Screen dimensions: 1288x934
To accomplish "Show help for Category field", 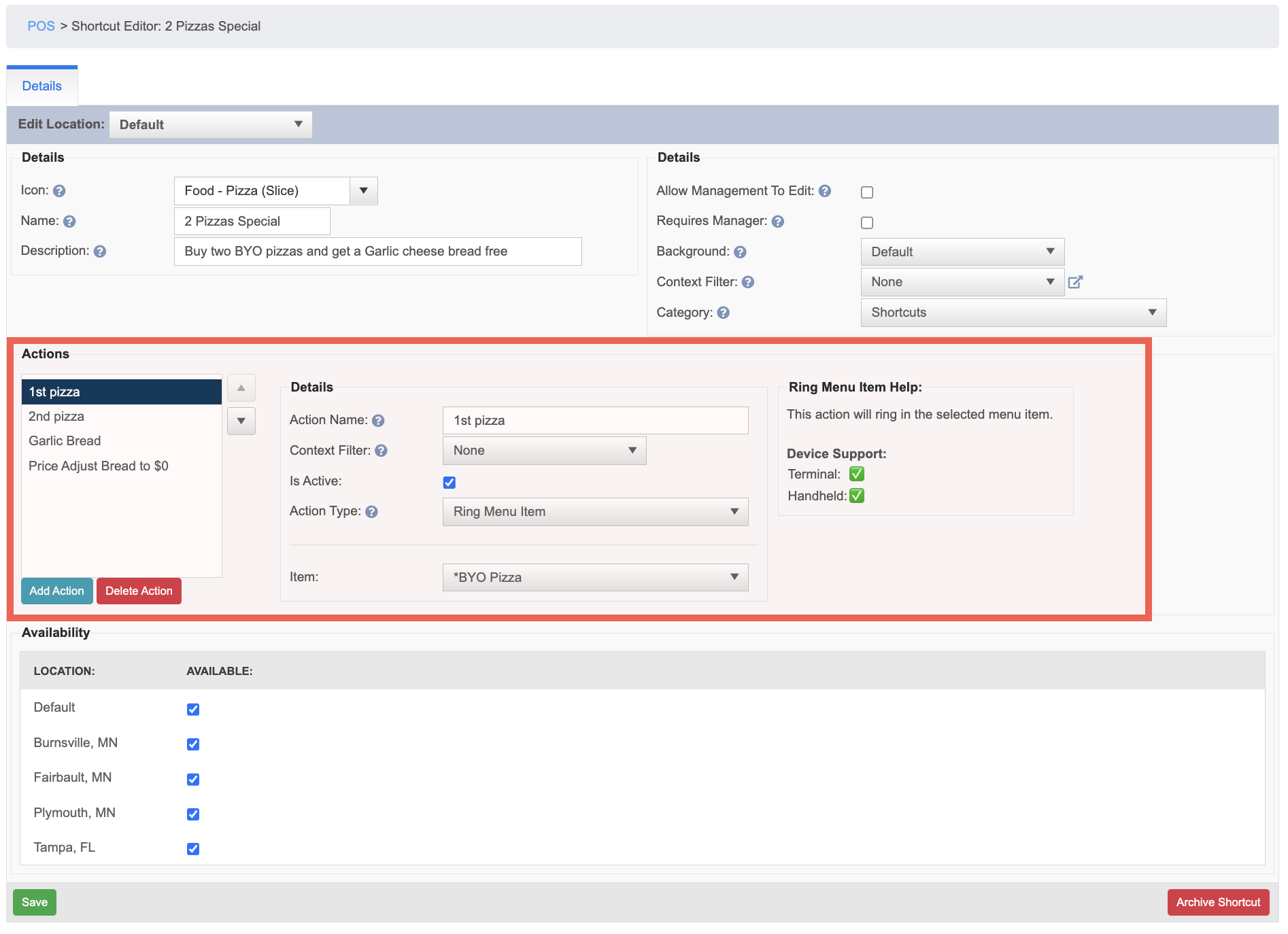I will [x=724, y=313].
